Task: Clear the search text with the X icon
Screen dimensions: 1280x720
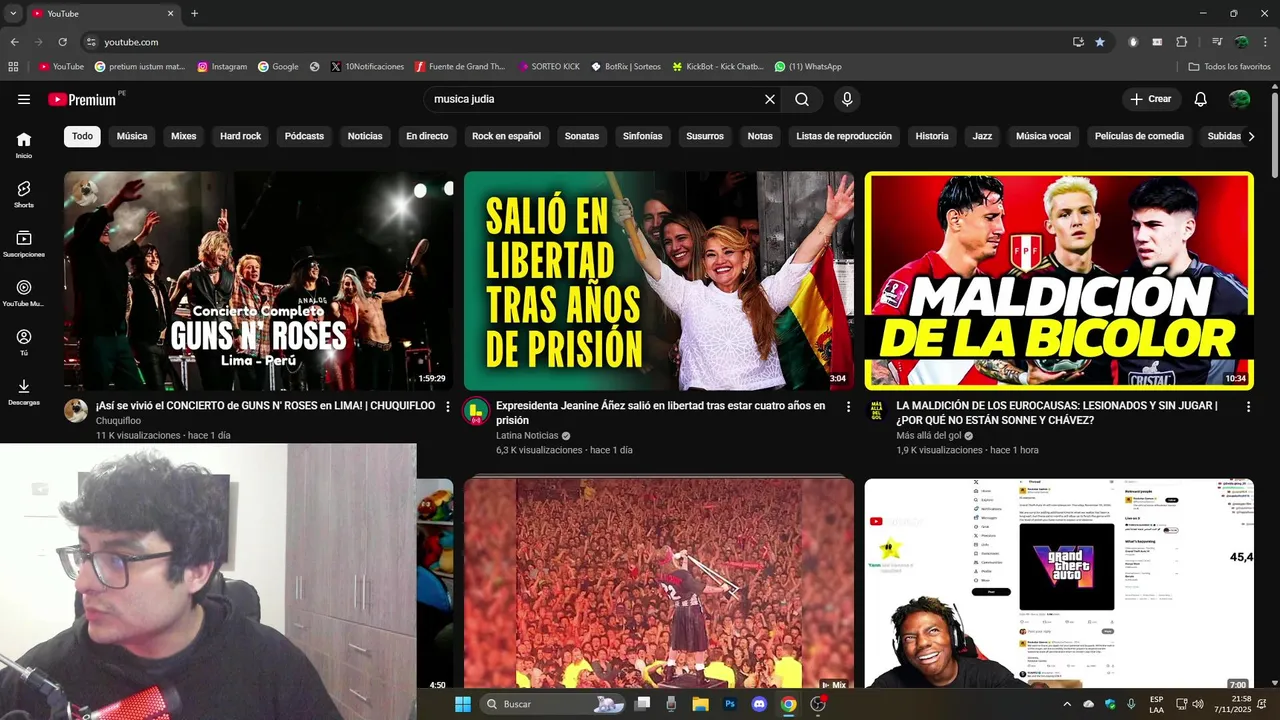Action: (x=770, y=99)
